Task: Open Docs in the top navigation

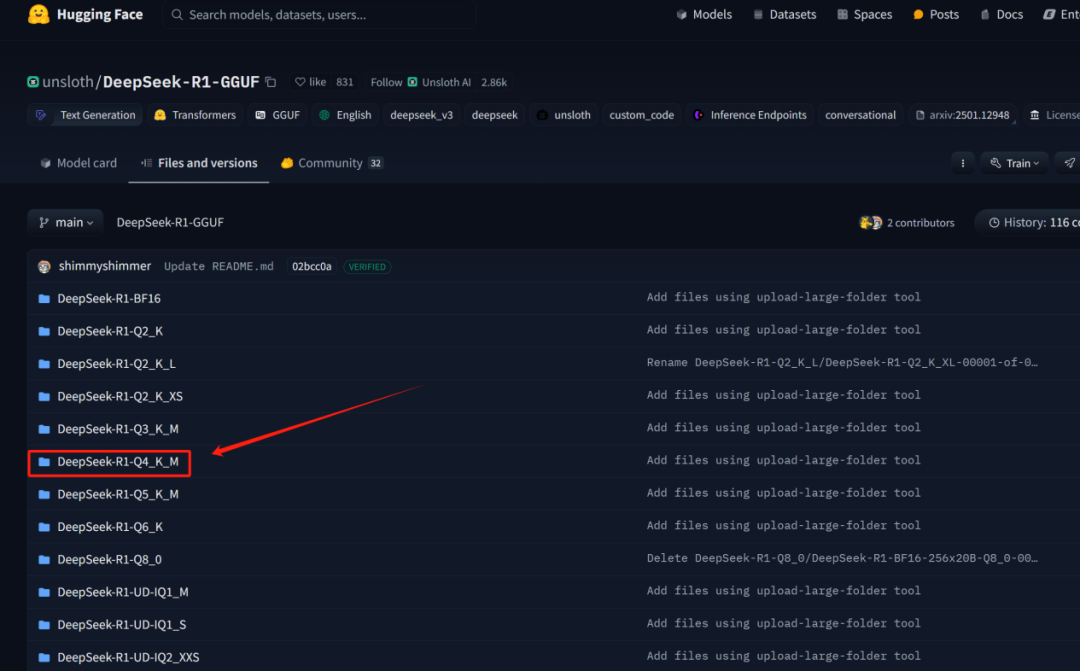Action: [x=1001, y=14]
